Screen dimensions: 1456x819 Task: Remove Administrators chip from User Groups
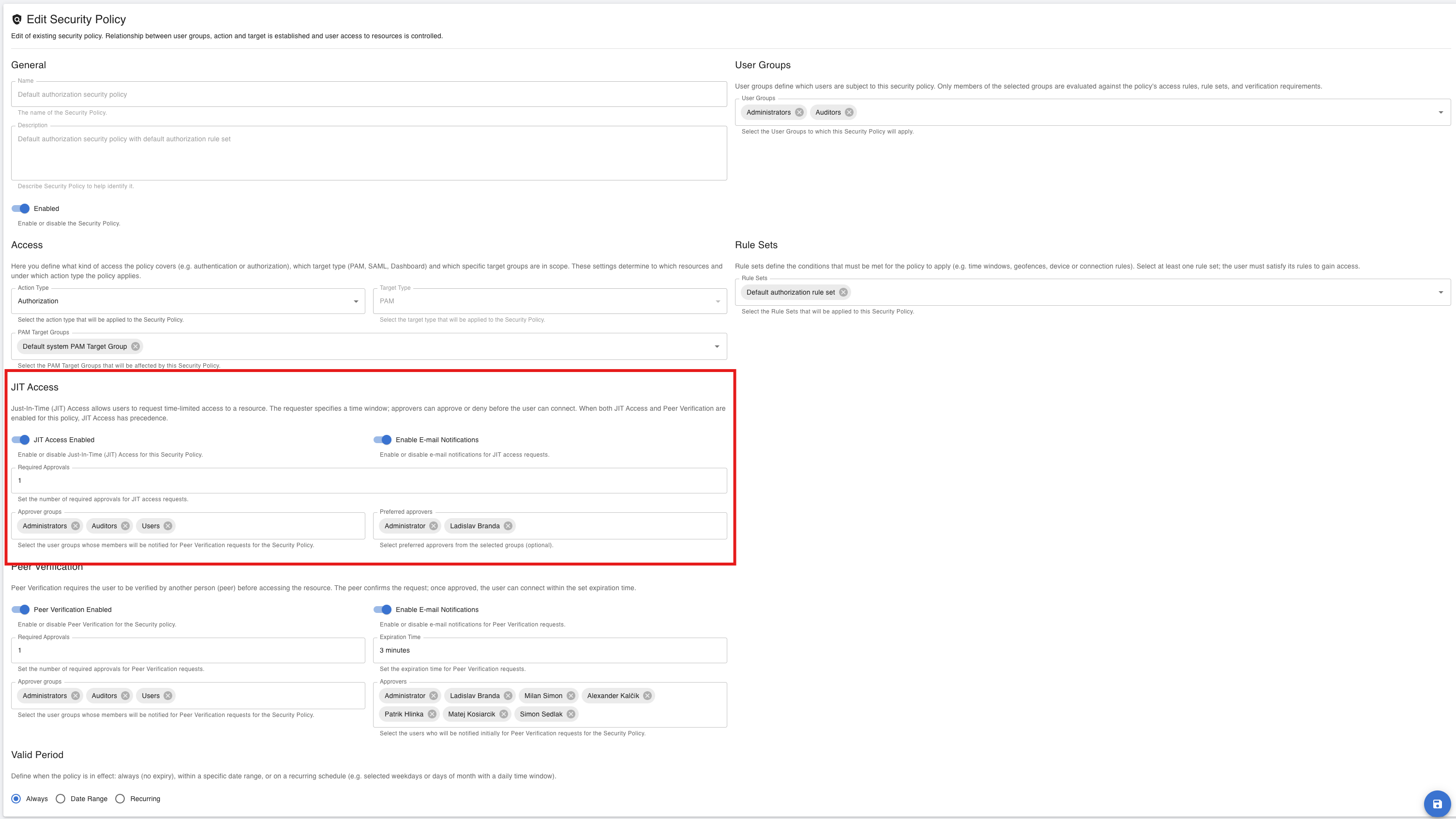coord(799,113)
